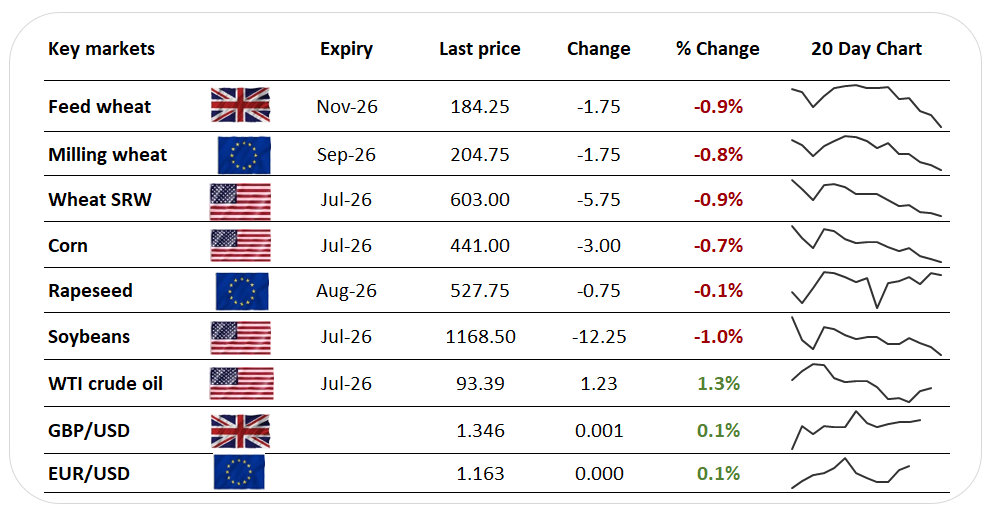Click the US flag in the Corn row
The image size is (986, 512).
tap(240, 245)
